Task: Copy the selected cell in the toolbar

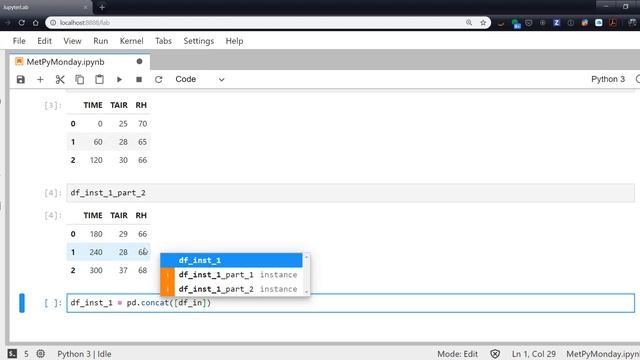Action: (x=80, y=80)
